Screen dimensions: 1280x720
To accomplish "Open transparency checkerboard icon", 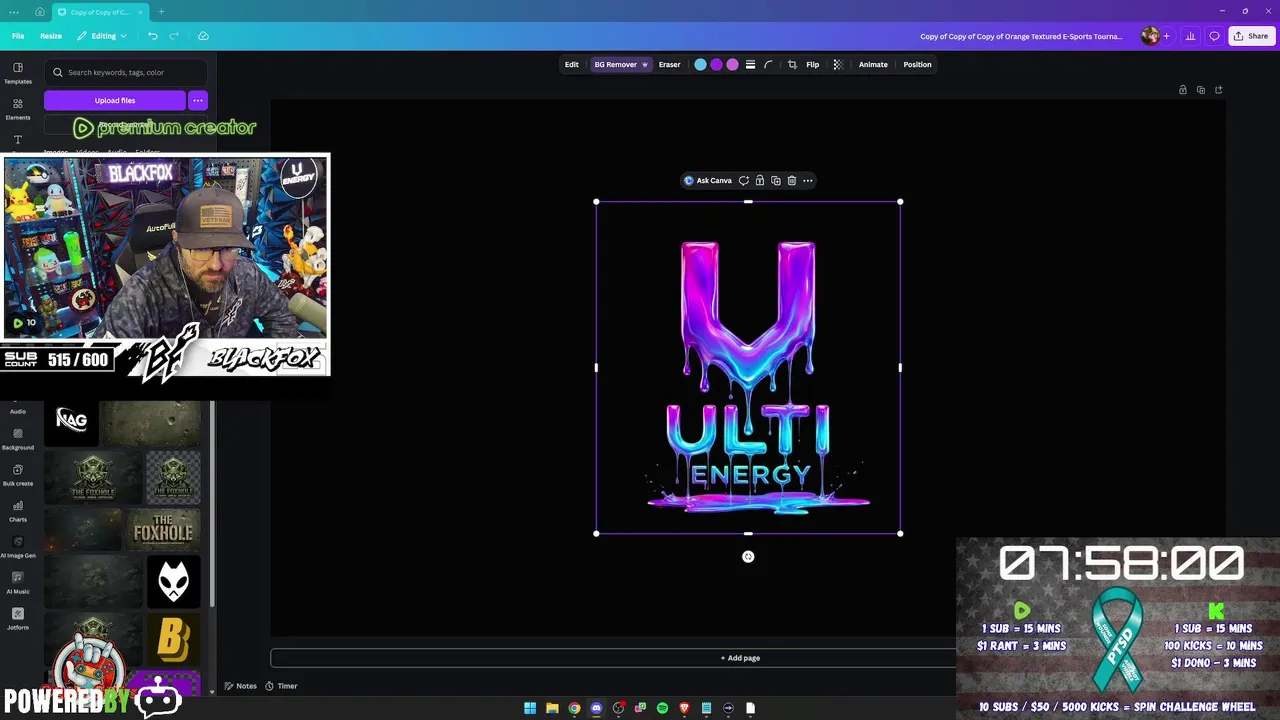I will (x=838, y=65).
